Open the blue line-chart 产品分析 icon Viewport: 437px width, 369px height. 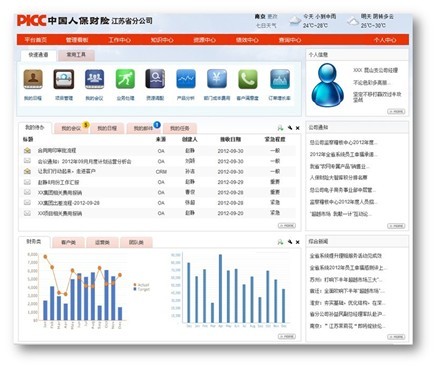point(186,79)
